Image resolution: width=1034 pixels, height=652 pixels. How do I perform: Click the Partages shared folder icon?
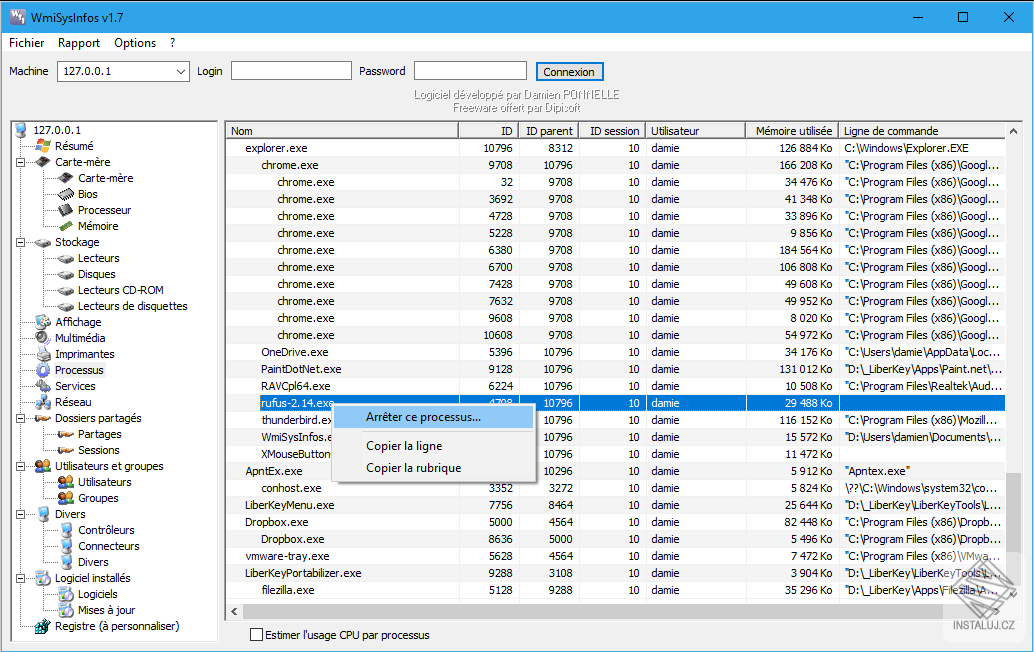66,434
